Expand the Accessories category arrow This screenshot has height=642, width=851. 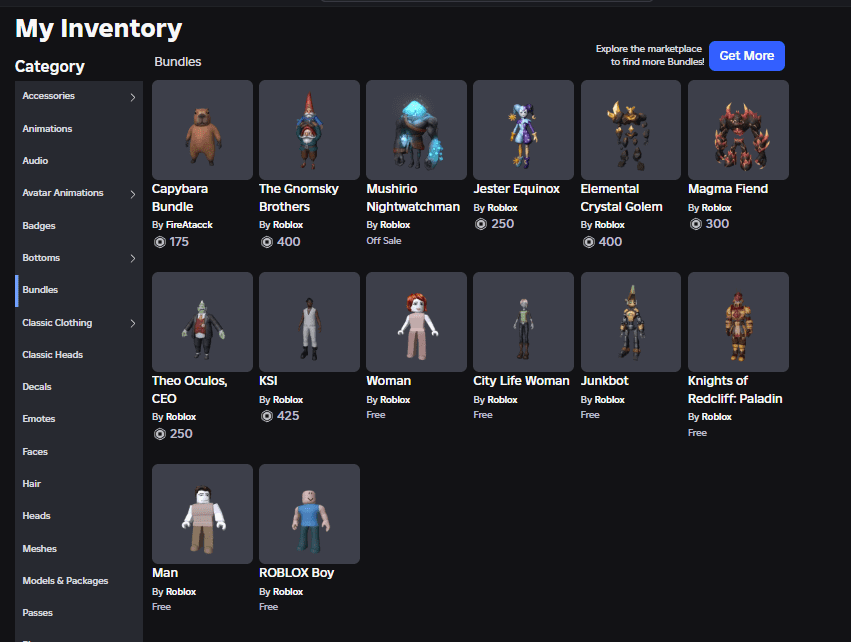133,97
